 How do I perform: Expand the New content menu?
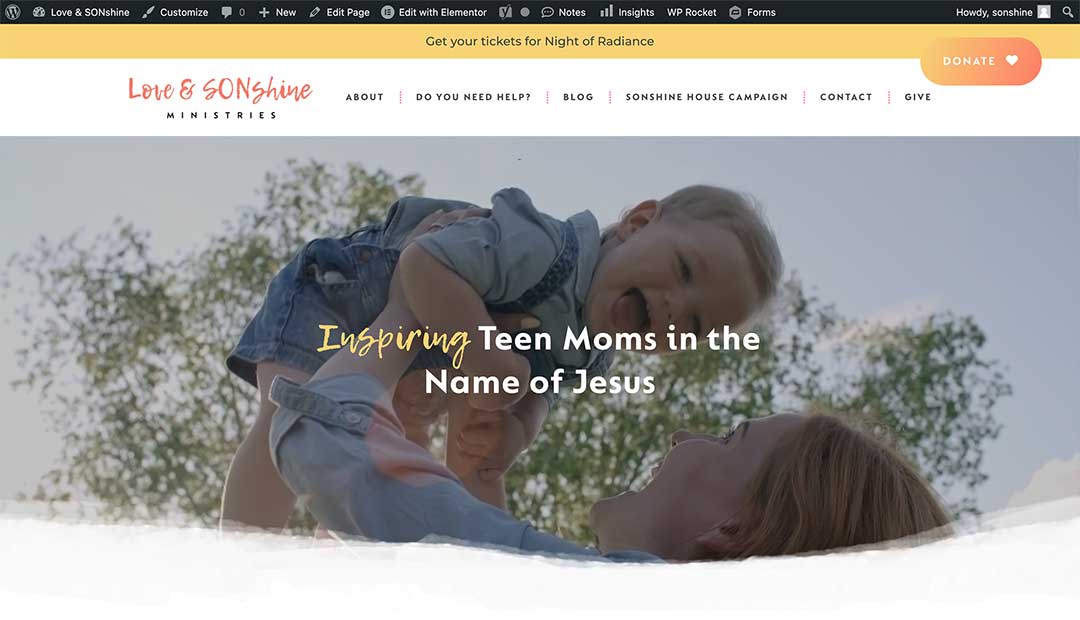coord(277,12)
